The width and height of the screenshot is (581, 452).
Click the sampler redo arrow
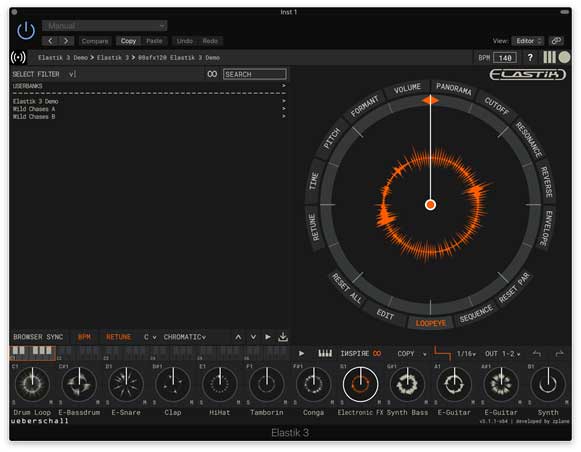click(560, 354)
